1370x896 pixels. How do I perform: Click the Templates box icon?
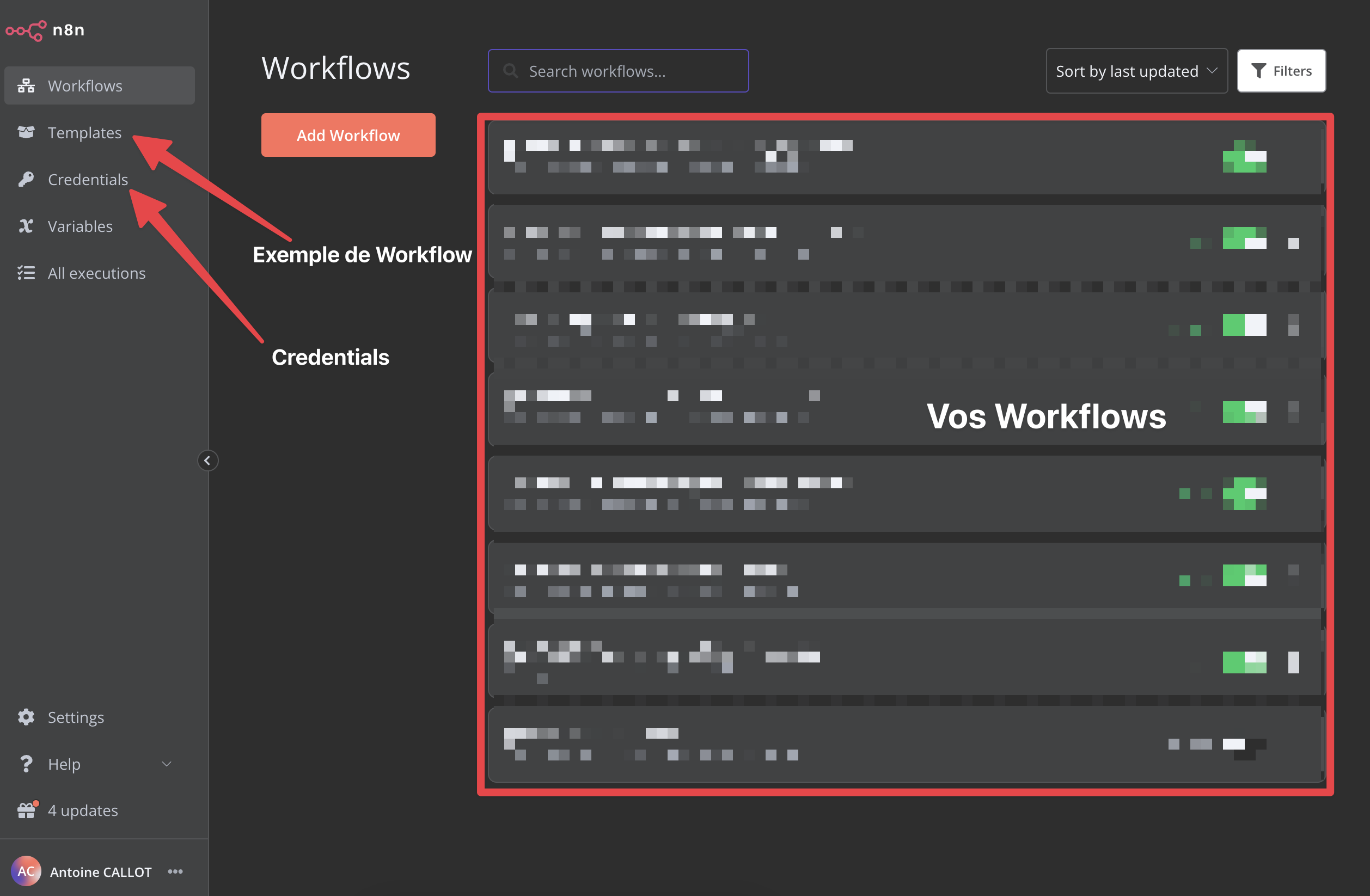[26, 132]
